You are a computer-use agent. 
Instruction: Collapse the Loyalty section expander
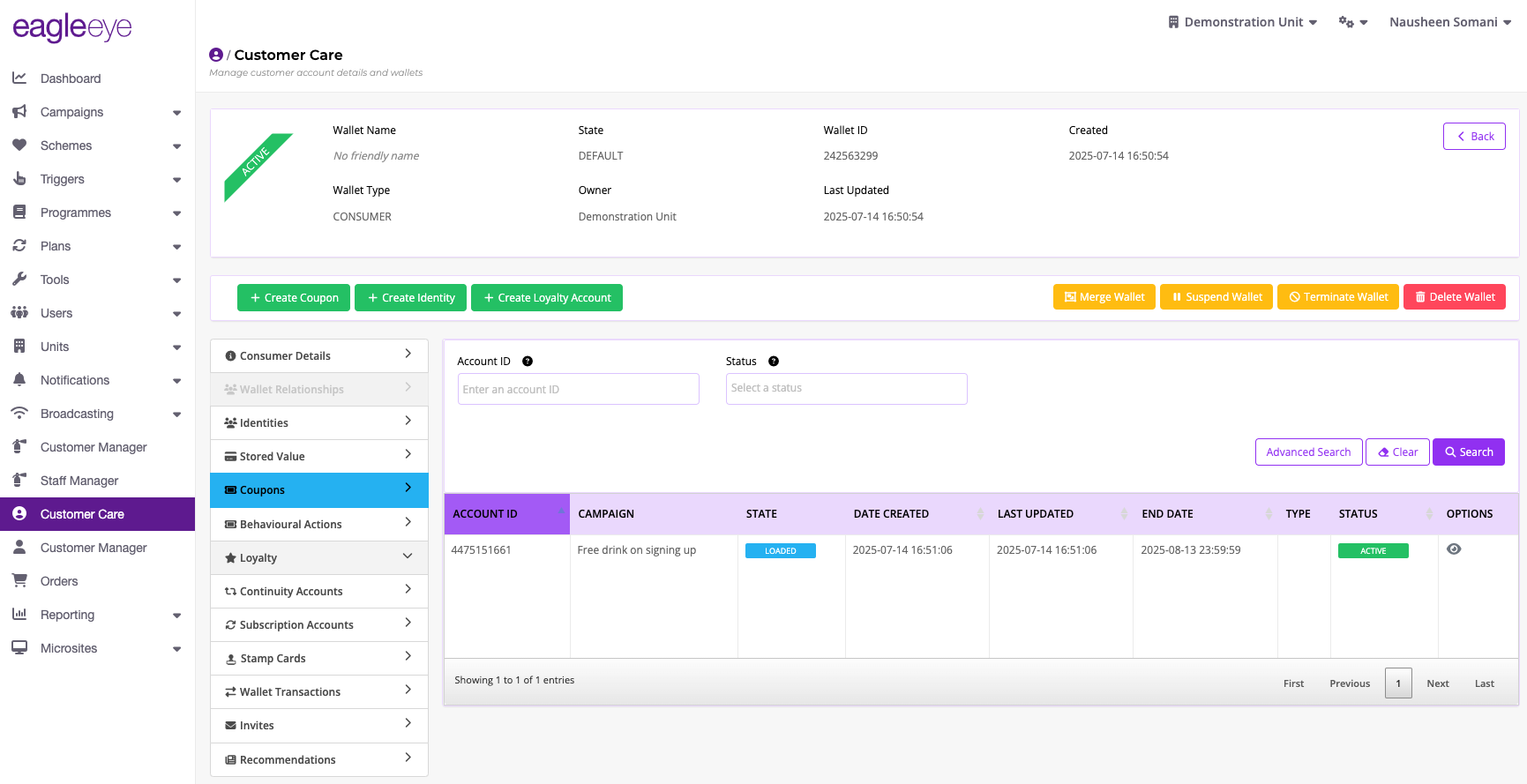(408, 556)
